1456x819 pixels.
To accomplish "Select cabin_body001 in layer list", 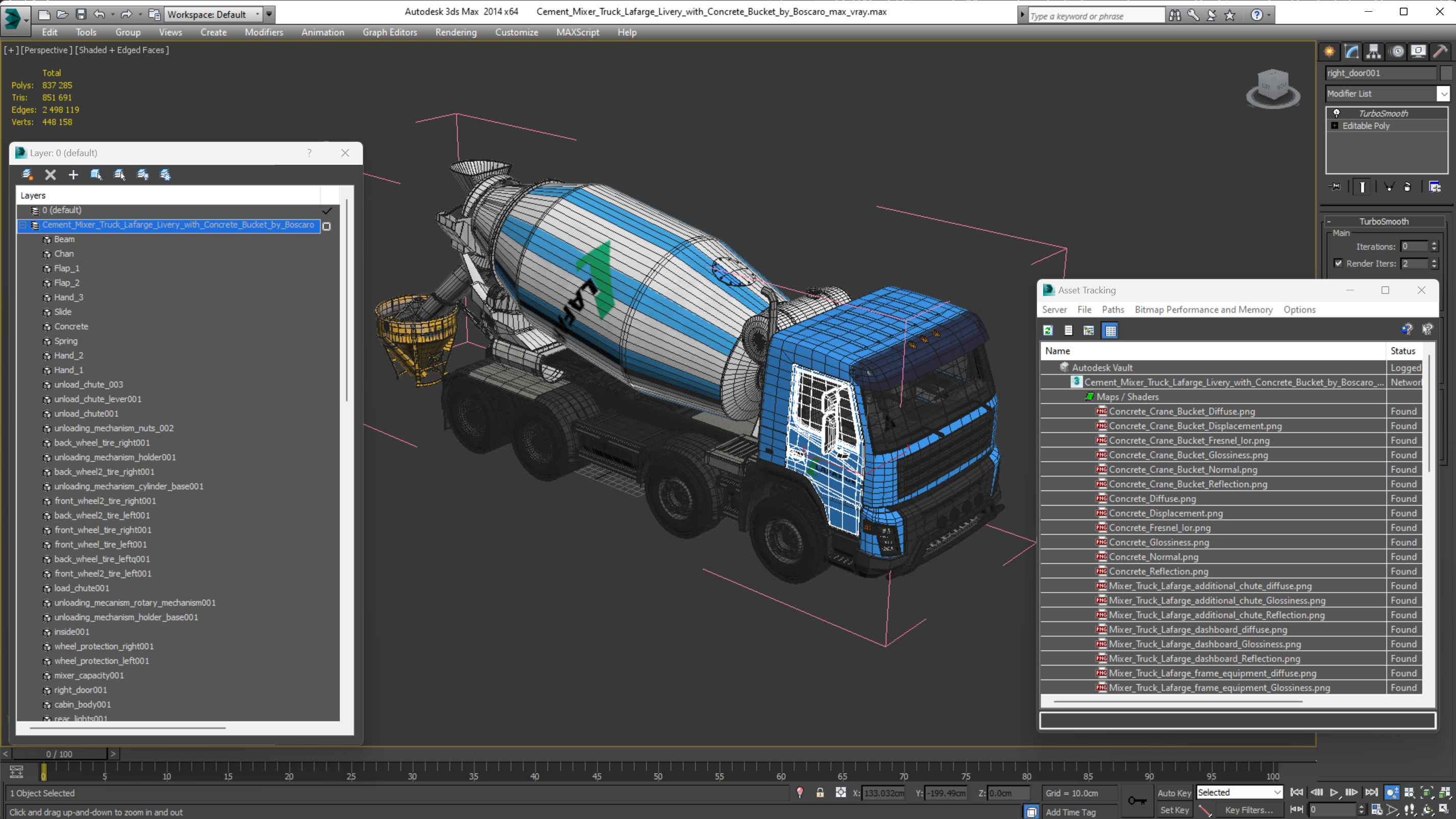I will (83, 704).
